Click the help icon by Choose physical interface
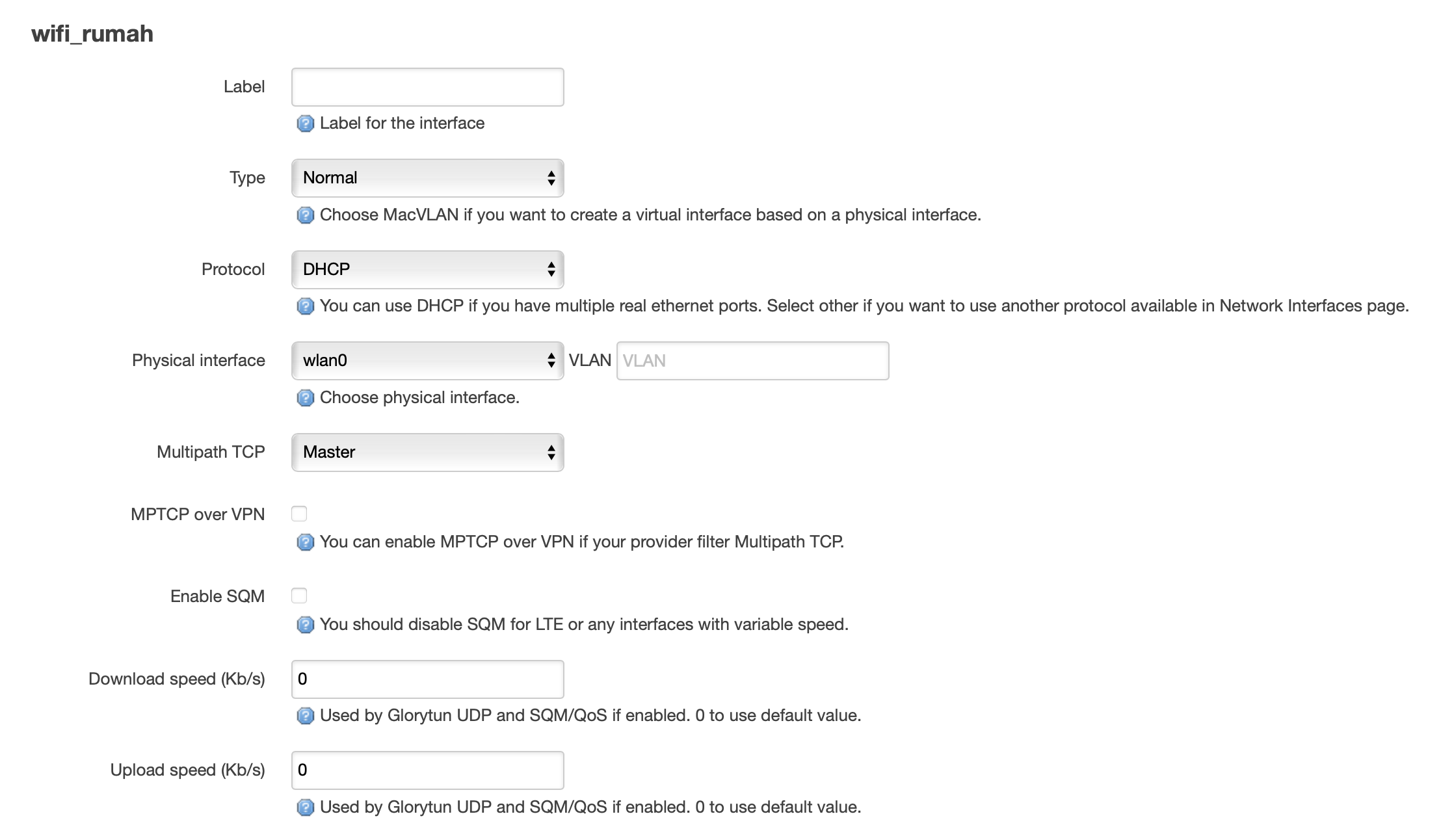Viewport: 1441px width, 840px height. tap(305, 398)
